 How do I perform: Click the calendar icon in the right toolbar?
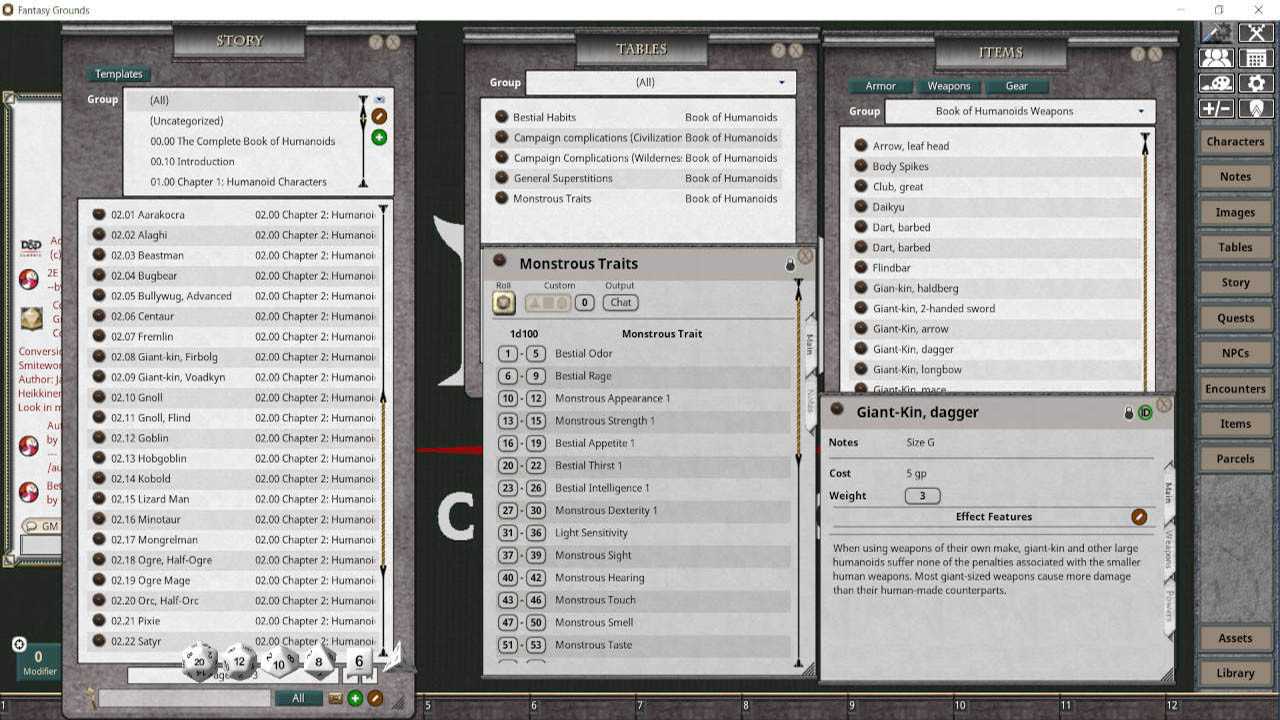(x=1256, y=57)
